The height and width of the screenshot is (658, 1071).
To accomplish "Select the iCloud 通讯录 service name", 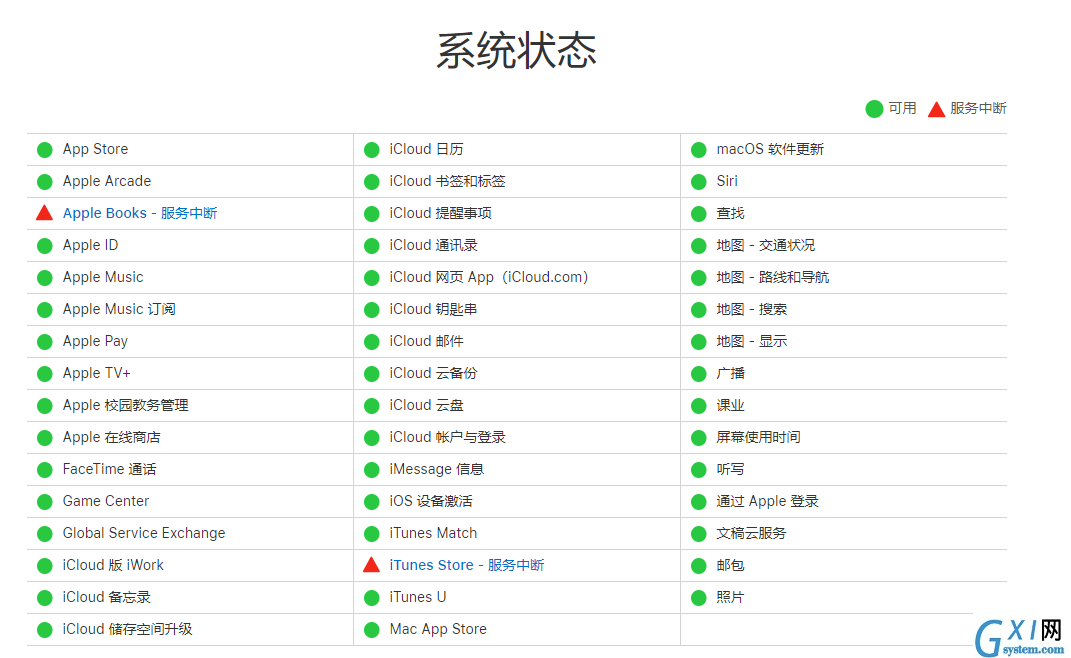I will pyautogui.click(x=434, y=245).
